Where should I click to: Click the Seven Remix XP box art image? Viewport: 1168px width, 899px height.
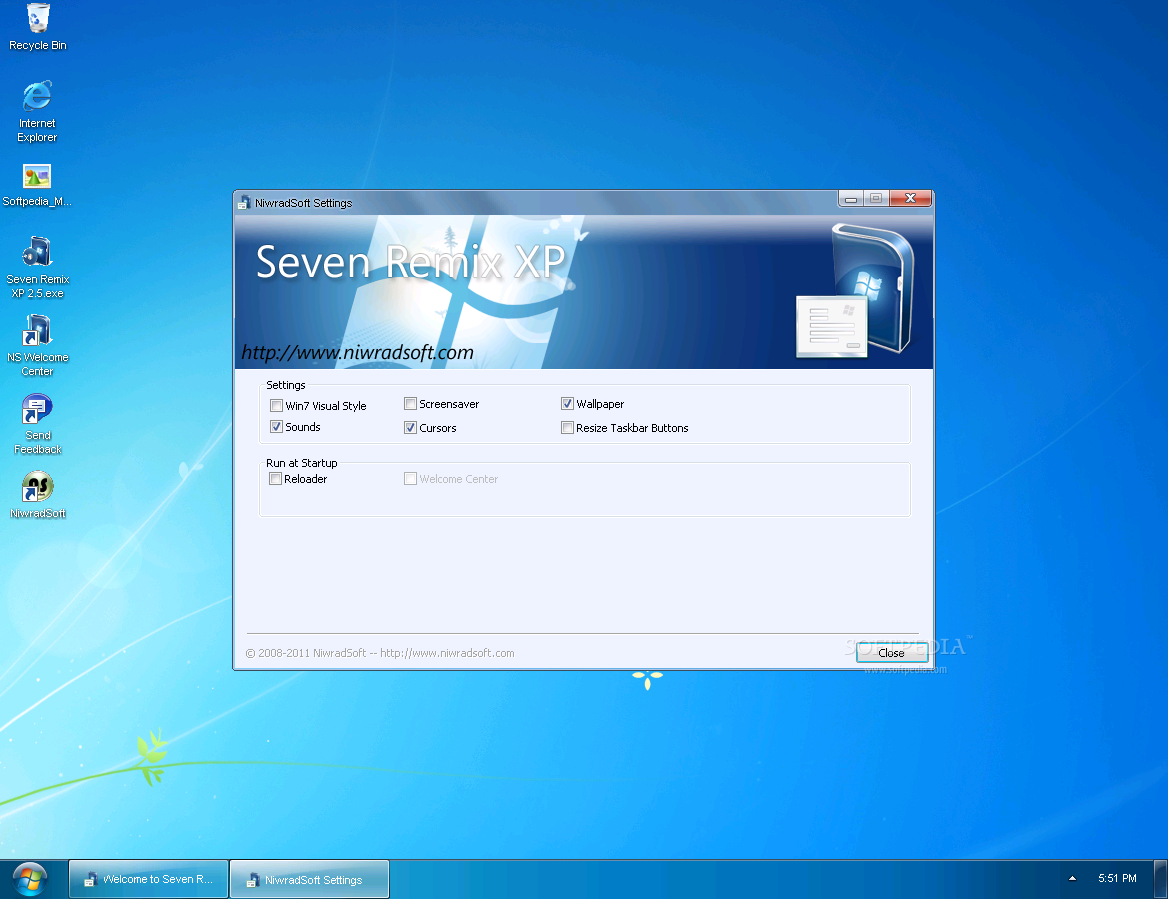855,291
